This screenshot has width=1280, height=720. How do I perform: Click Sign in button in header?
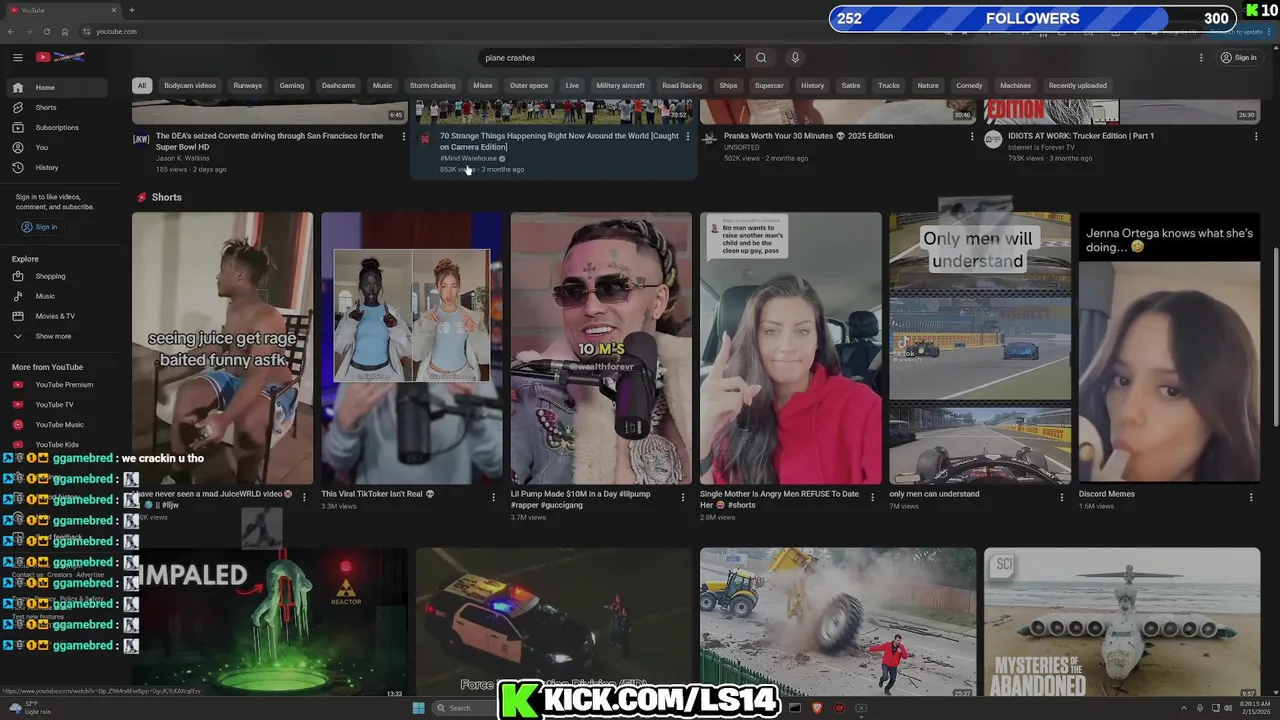pyautogui.click(x=1238, y=57)
